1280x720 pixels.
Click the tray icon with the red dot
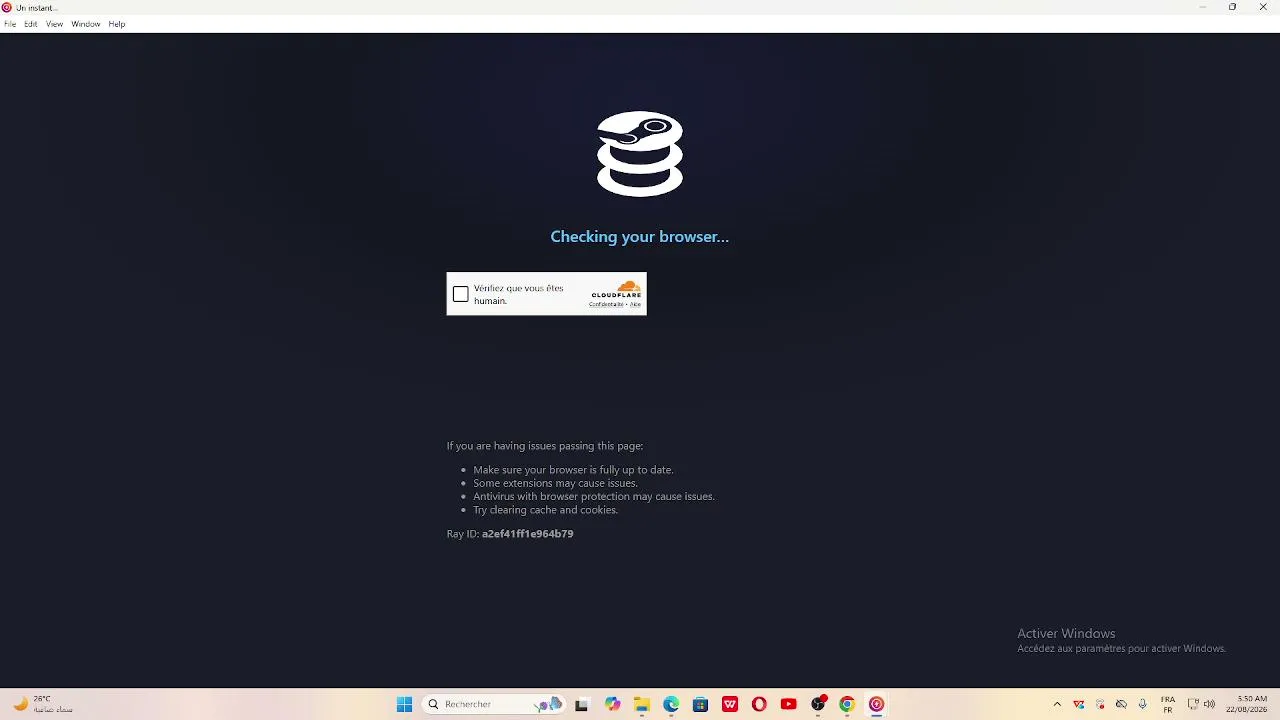point(1100,704)
